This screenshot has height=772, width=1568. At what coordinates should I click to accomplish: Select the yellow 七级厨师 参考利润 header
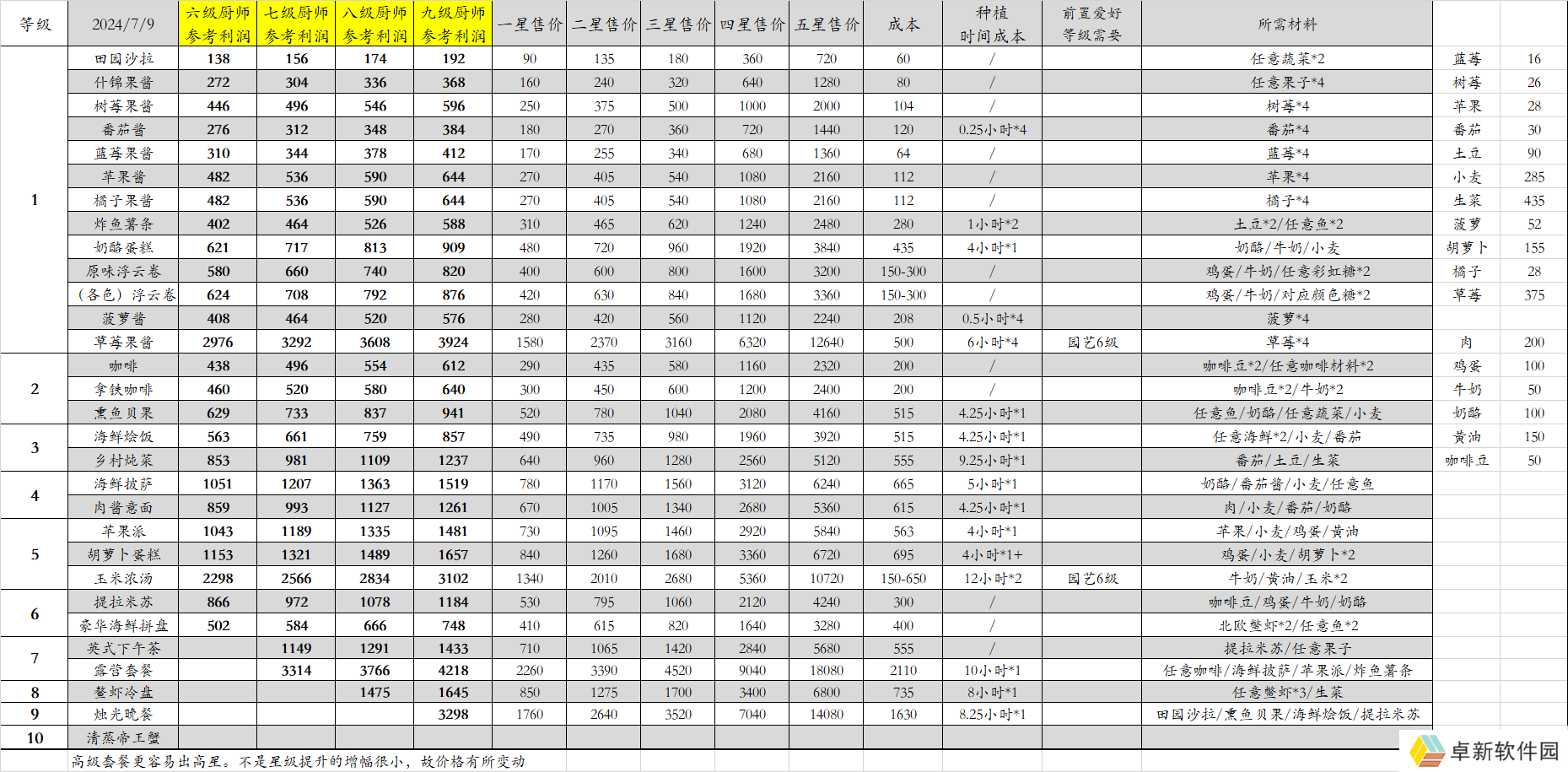coord(296,24)
